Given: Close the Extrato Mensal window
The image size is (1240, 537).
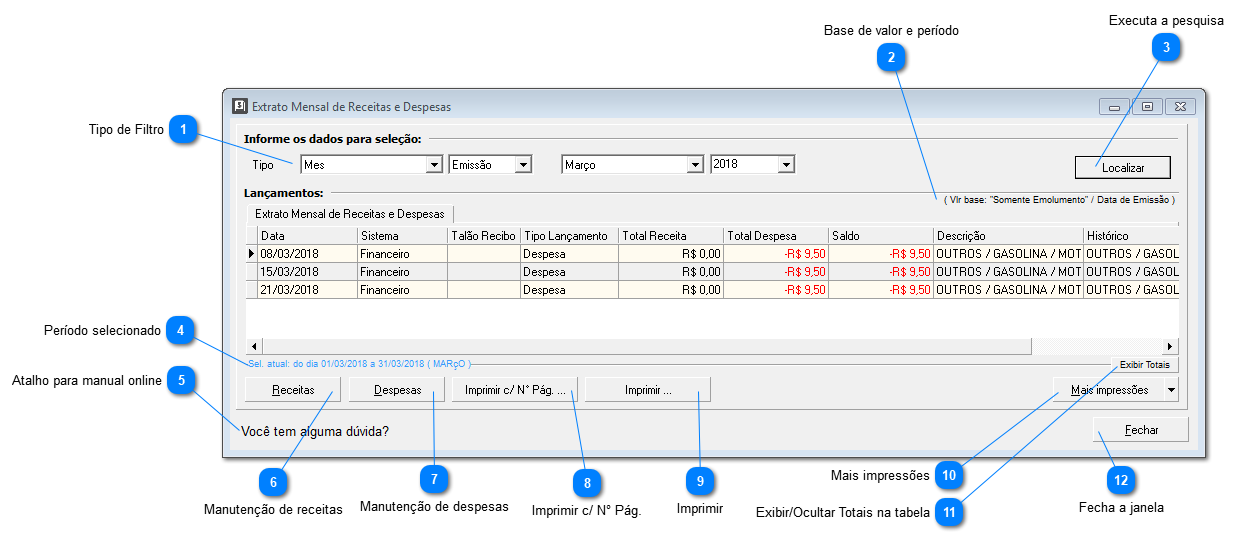Looking at the screenshot, I should (x=1180, y=106).
